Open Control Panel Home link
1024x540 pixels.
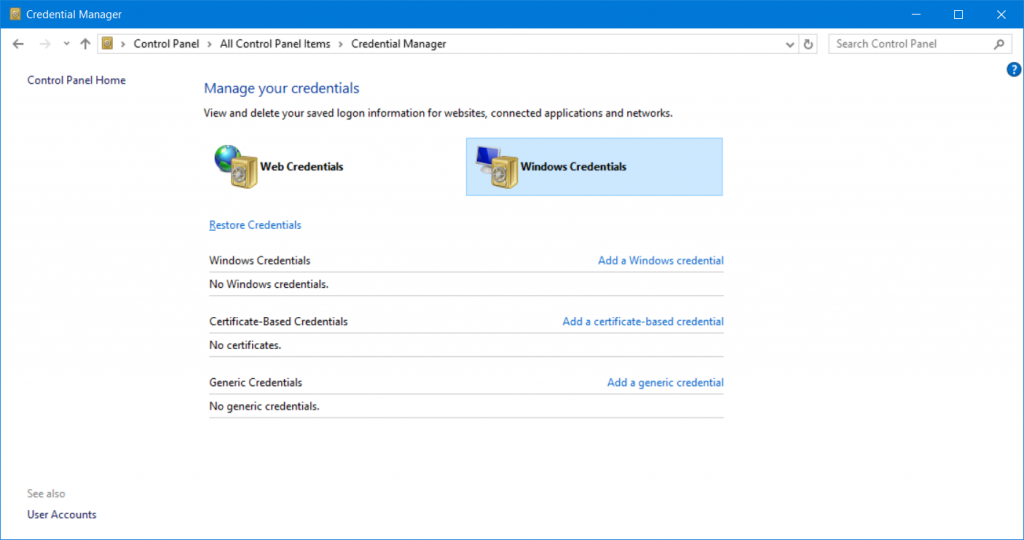[76, 80]
